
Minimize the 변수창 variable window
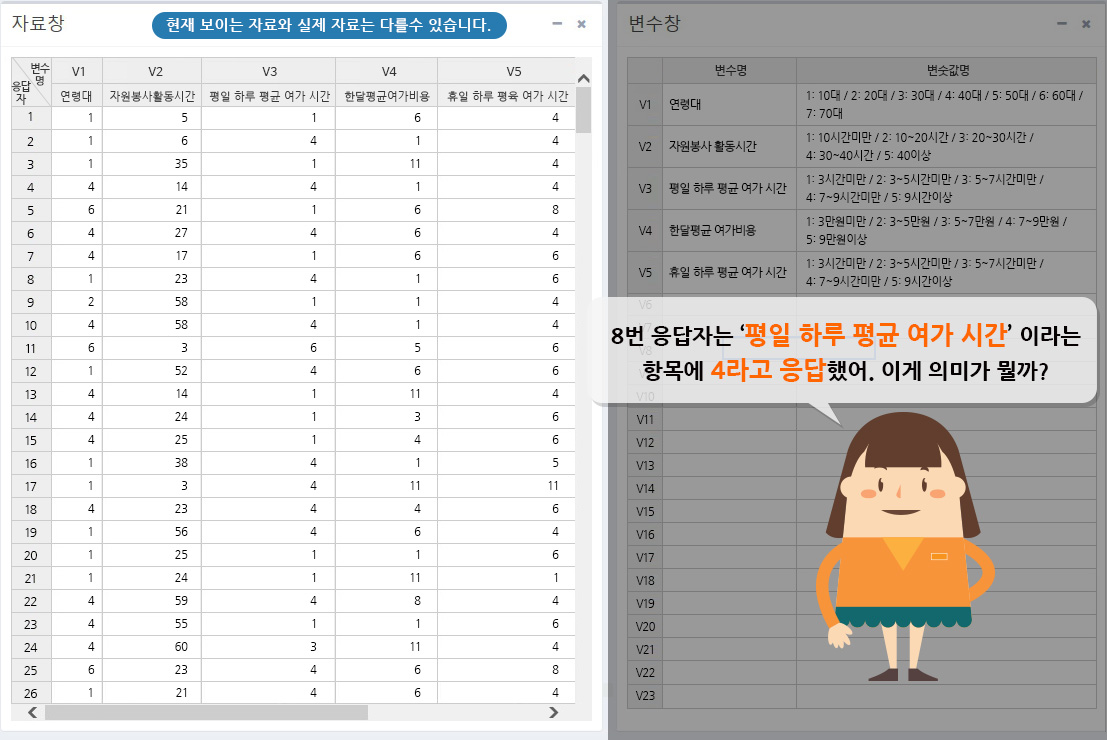coord(1062,24)
